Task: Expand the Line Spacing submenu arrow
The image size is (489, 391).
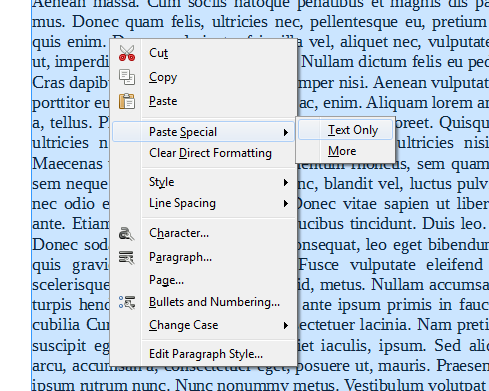Action: (x=286, y=203)
